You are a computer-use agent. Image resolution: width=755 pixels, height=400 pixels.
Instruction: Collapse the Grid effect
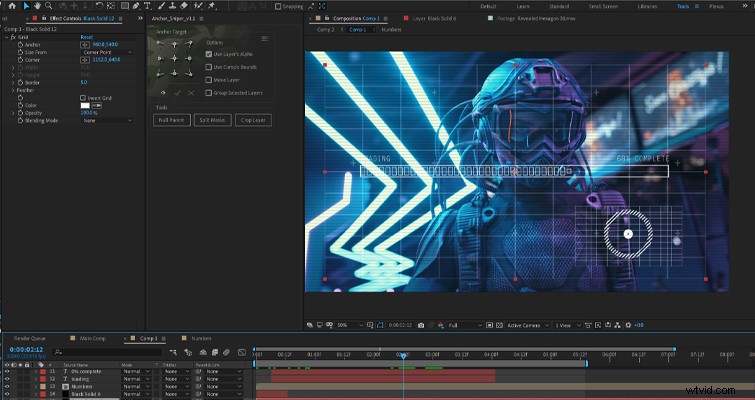point(7,37)
